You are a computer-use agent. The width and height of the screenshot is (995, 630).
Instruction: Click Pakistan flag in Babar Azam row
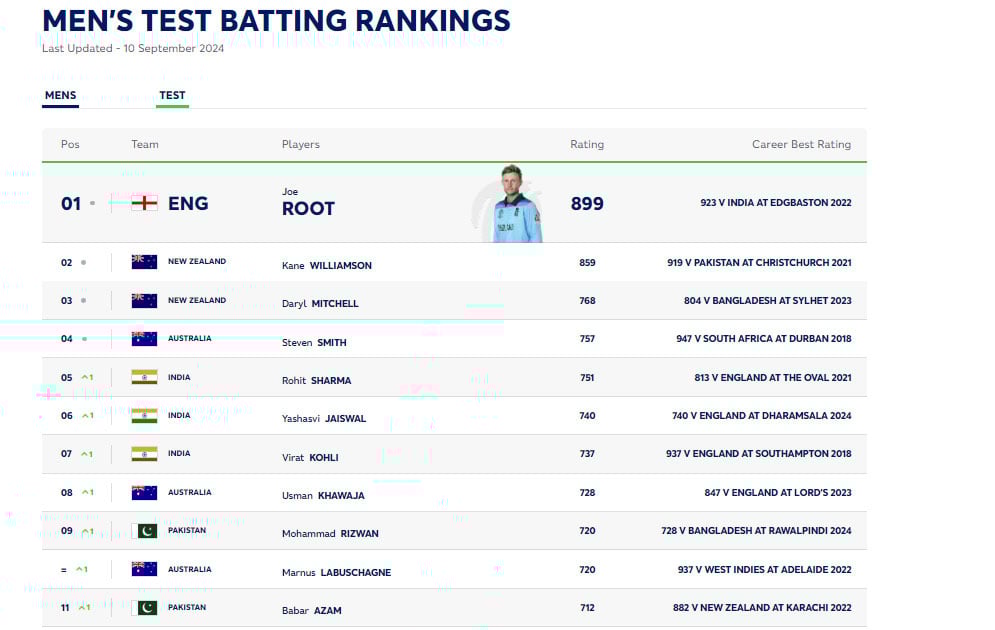click(144, 607)
